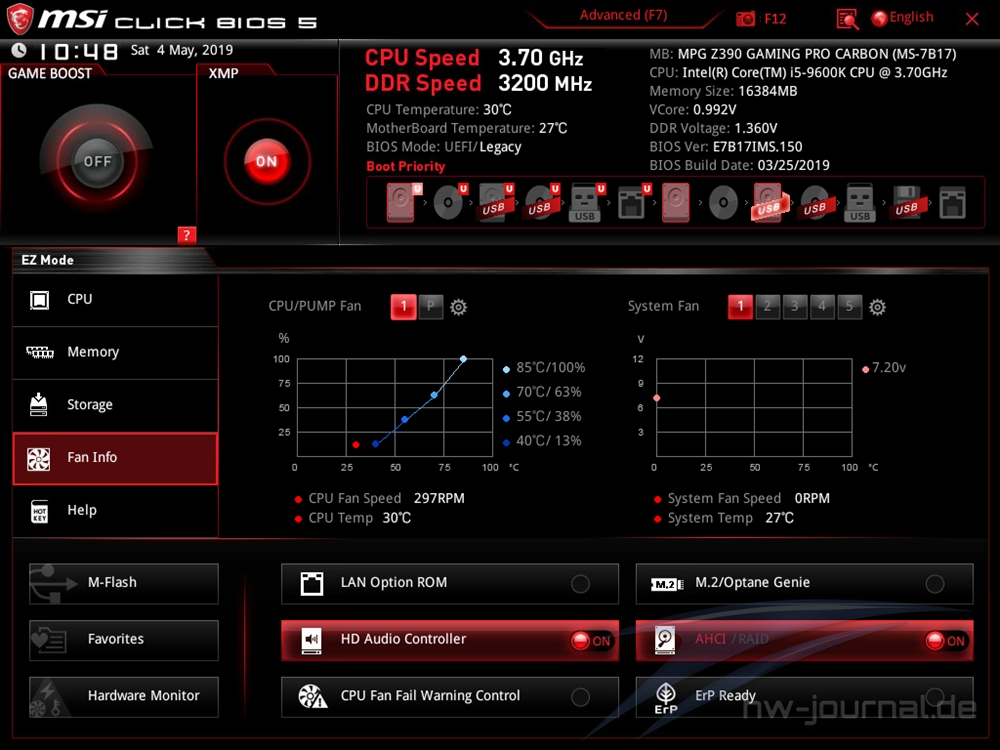Switch to Advanced (F7) mode
The width and height of the screenshot is (1000, 750).
click(x=623, y=16)
